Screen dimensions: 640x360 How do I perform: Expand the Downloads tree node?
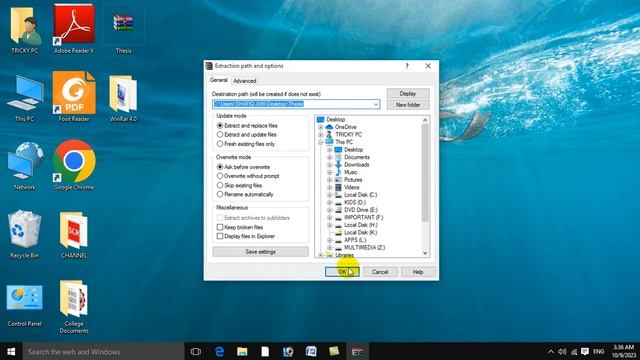[x=330, y=165]
